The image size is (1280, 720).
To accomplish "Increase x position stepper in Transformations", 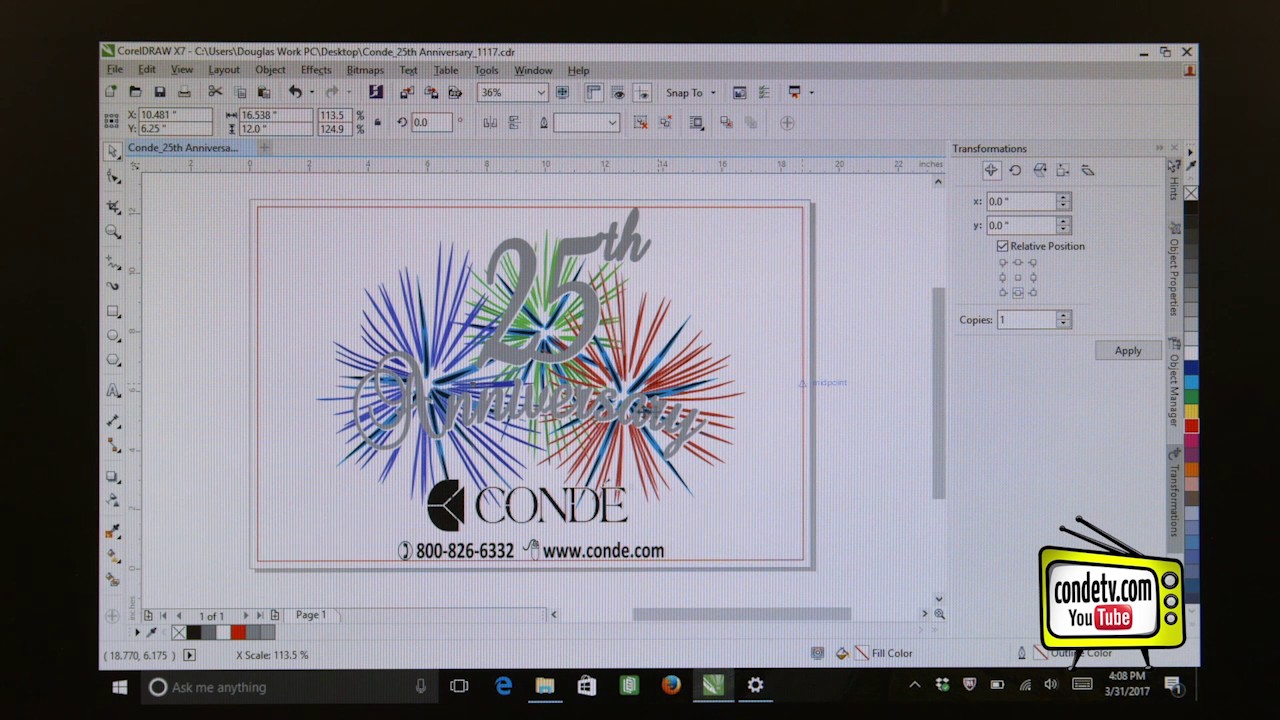I will (x=1063, y=197).
